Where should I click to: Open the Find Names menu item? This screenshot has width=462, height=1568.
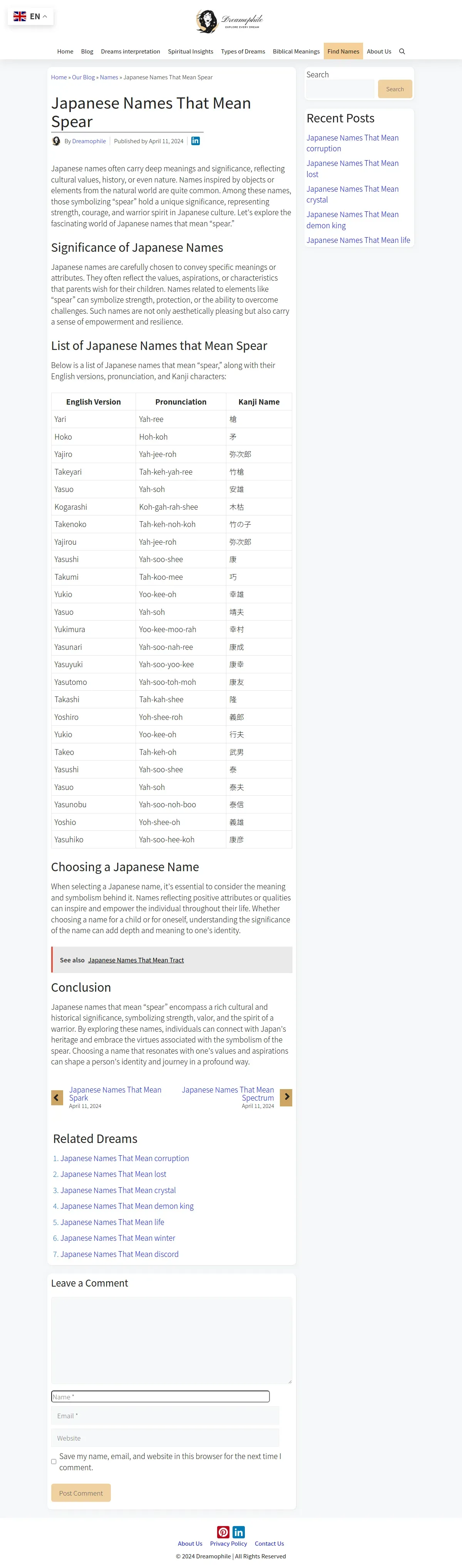[x=343, y=52]
